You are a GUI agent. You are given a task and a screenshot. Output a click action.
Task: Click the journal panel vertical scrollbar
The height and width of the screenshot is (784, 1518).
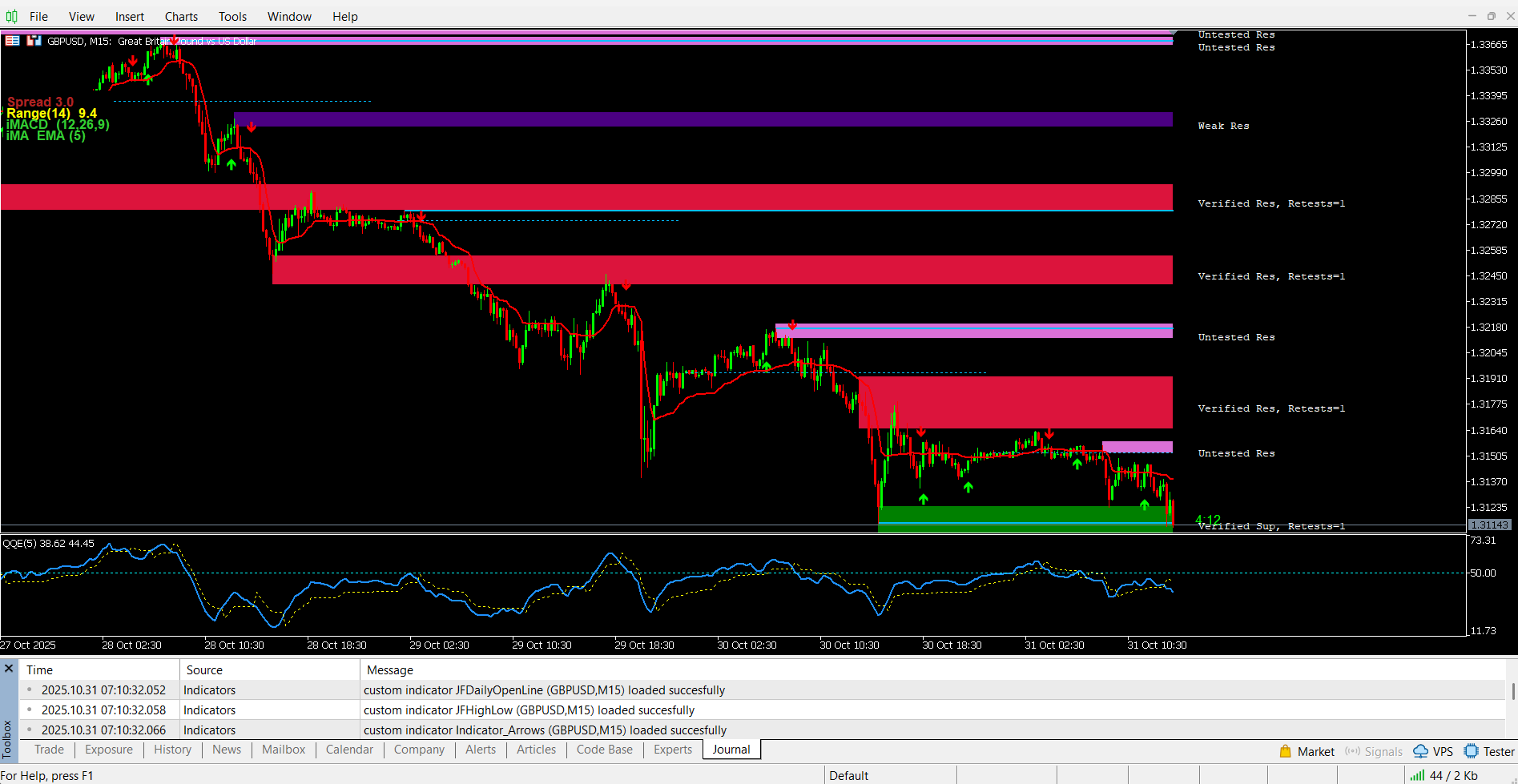pos(1512,691)
